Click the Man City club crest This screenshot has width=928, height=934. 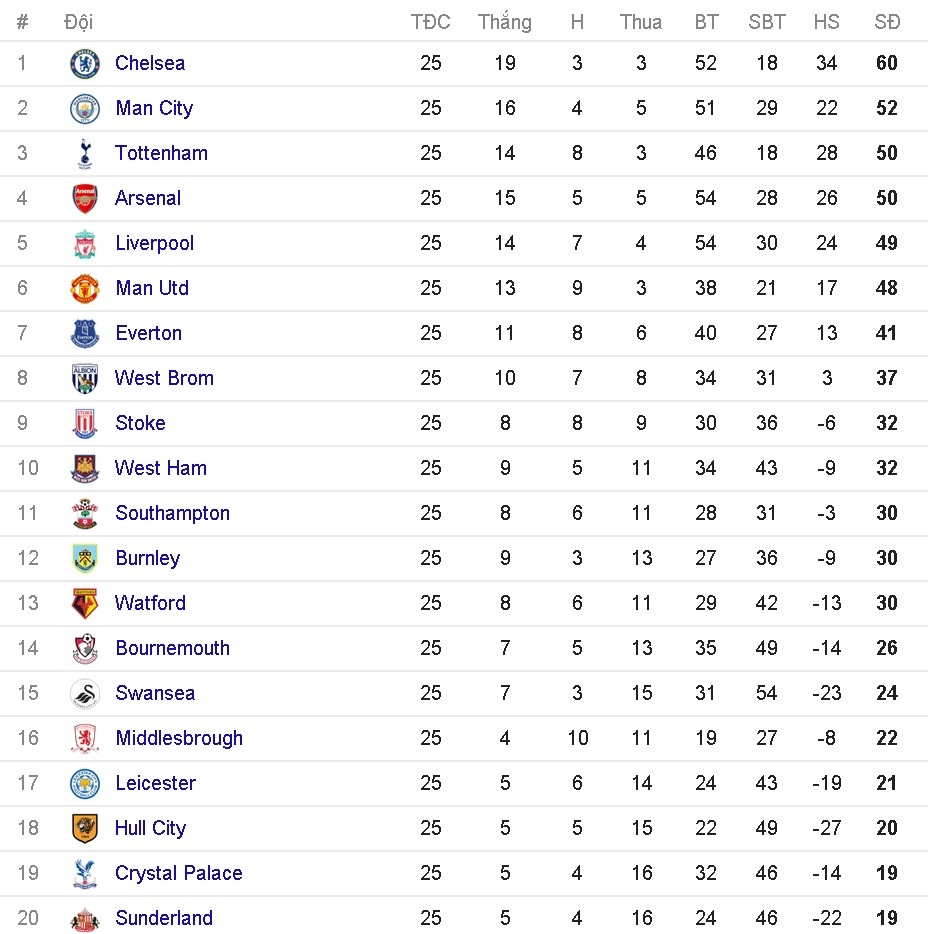click(85, 109)
